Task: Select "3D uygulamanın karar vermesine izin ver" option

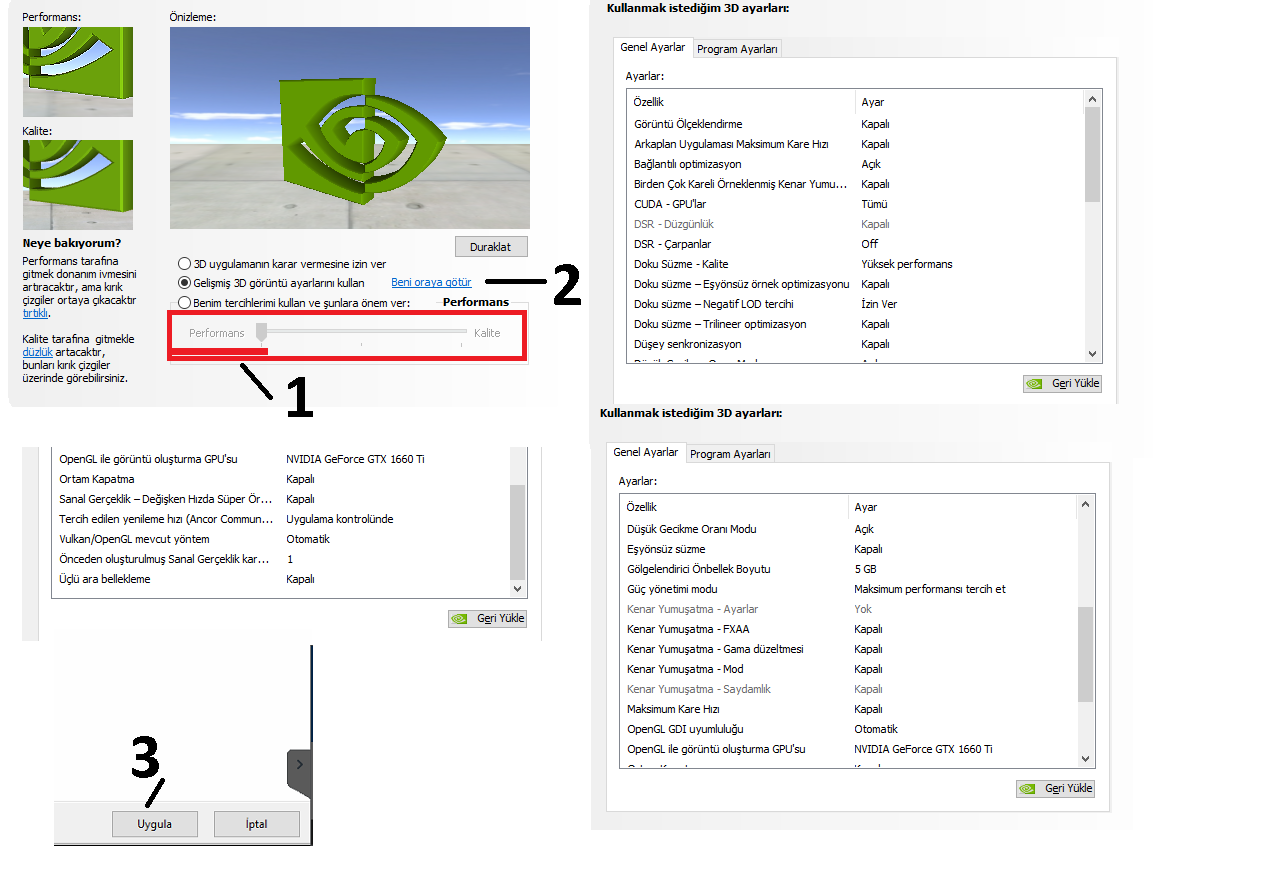Action: (x=281, y=264)
